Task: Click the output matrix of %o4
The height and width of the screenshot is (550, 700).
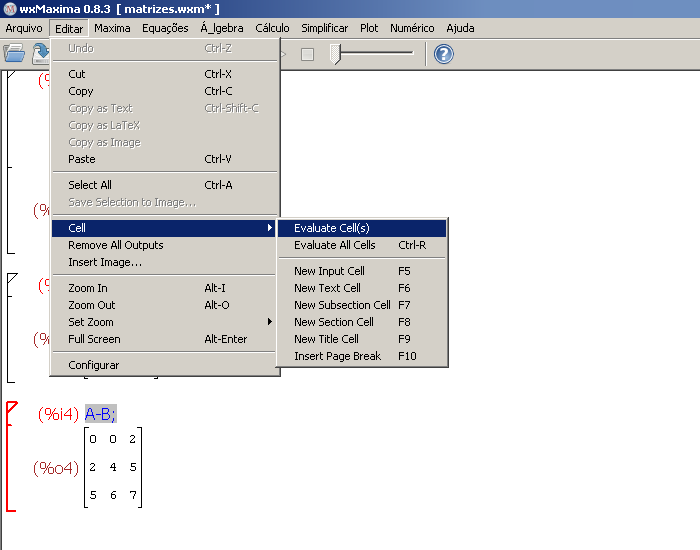Action: 113,467
